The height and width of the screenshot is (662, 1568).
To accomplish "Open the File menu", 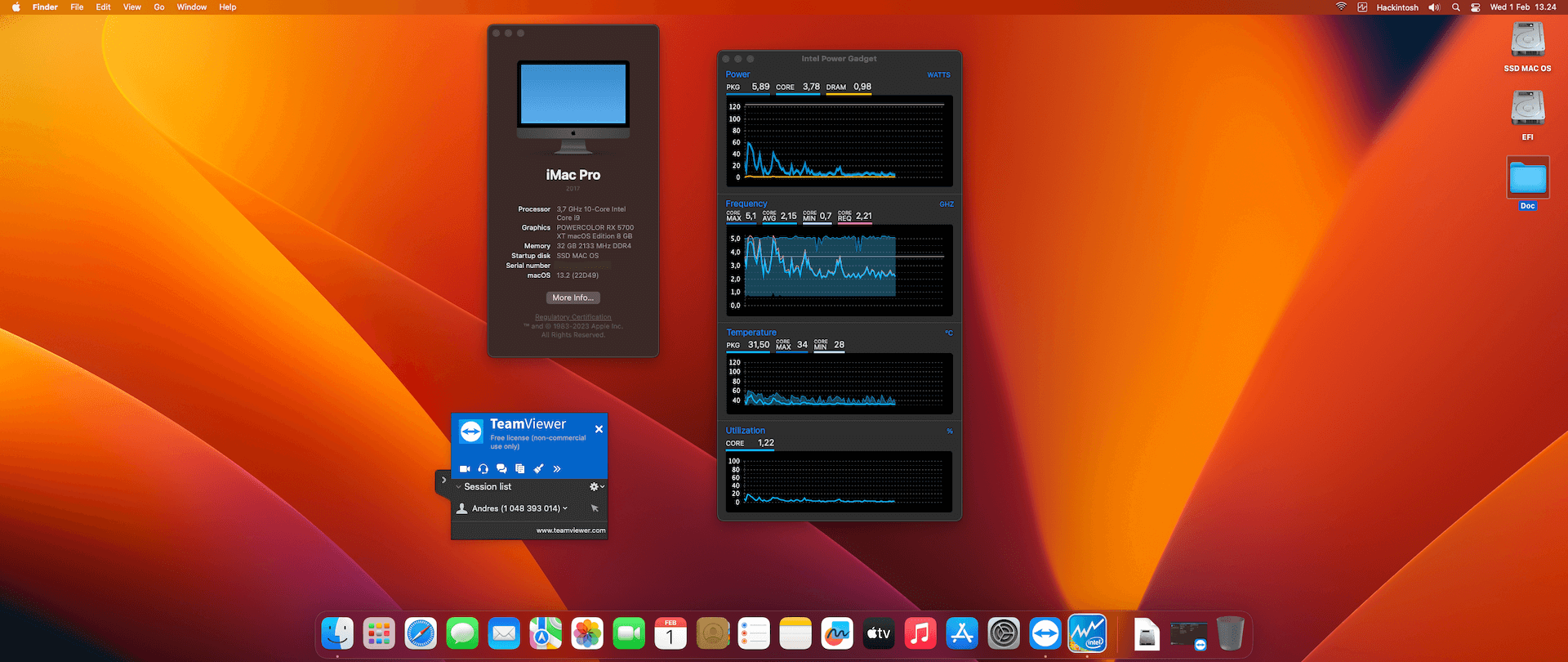I will click(77, 7).
